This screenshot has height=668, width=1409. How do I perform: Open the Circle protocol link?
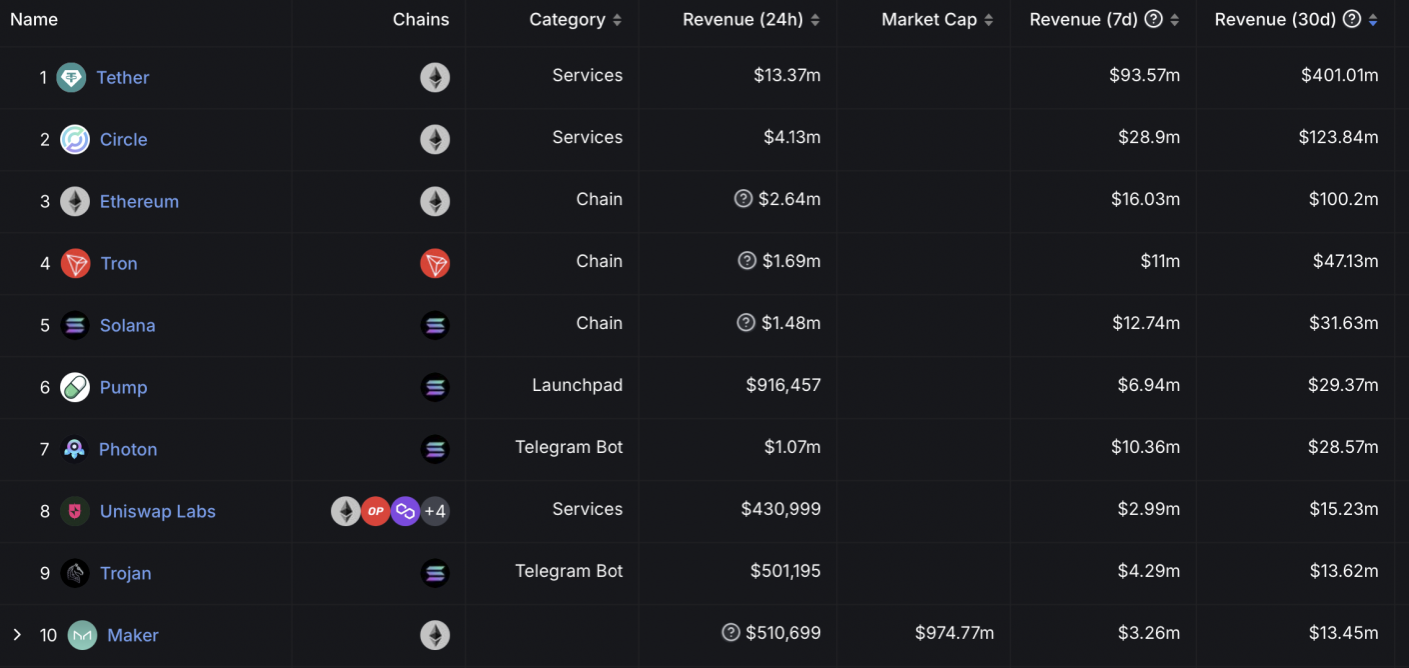(124, 139)
